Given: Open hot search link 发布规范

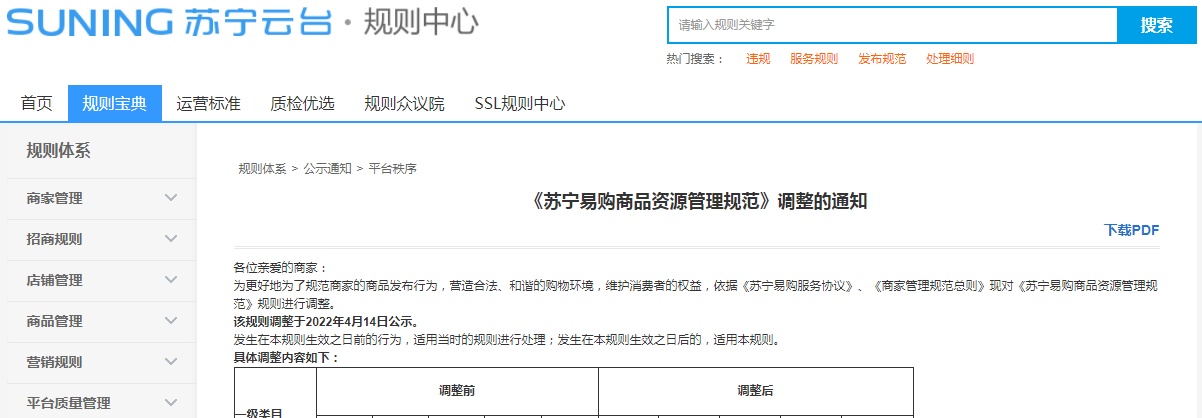Looking at the screenshot, I should click(x=882, y=59).
